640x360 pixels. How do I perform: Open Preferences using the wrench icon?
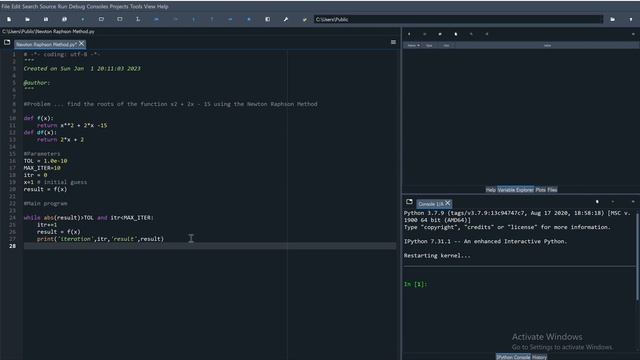point(286,19)
